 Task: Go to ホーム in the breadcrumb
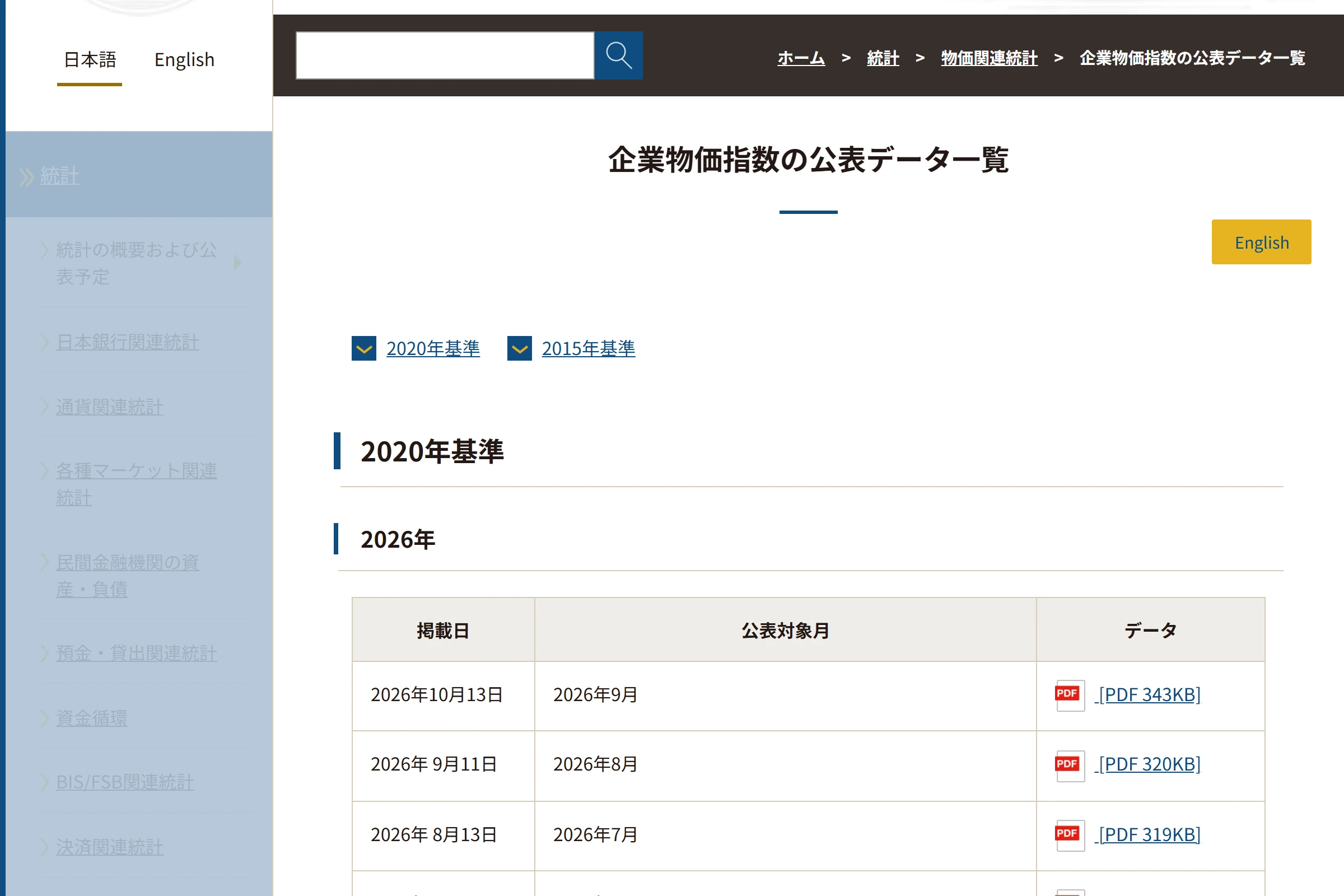click(x=801, y=58)
